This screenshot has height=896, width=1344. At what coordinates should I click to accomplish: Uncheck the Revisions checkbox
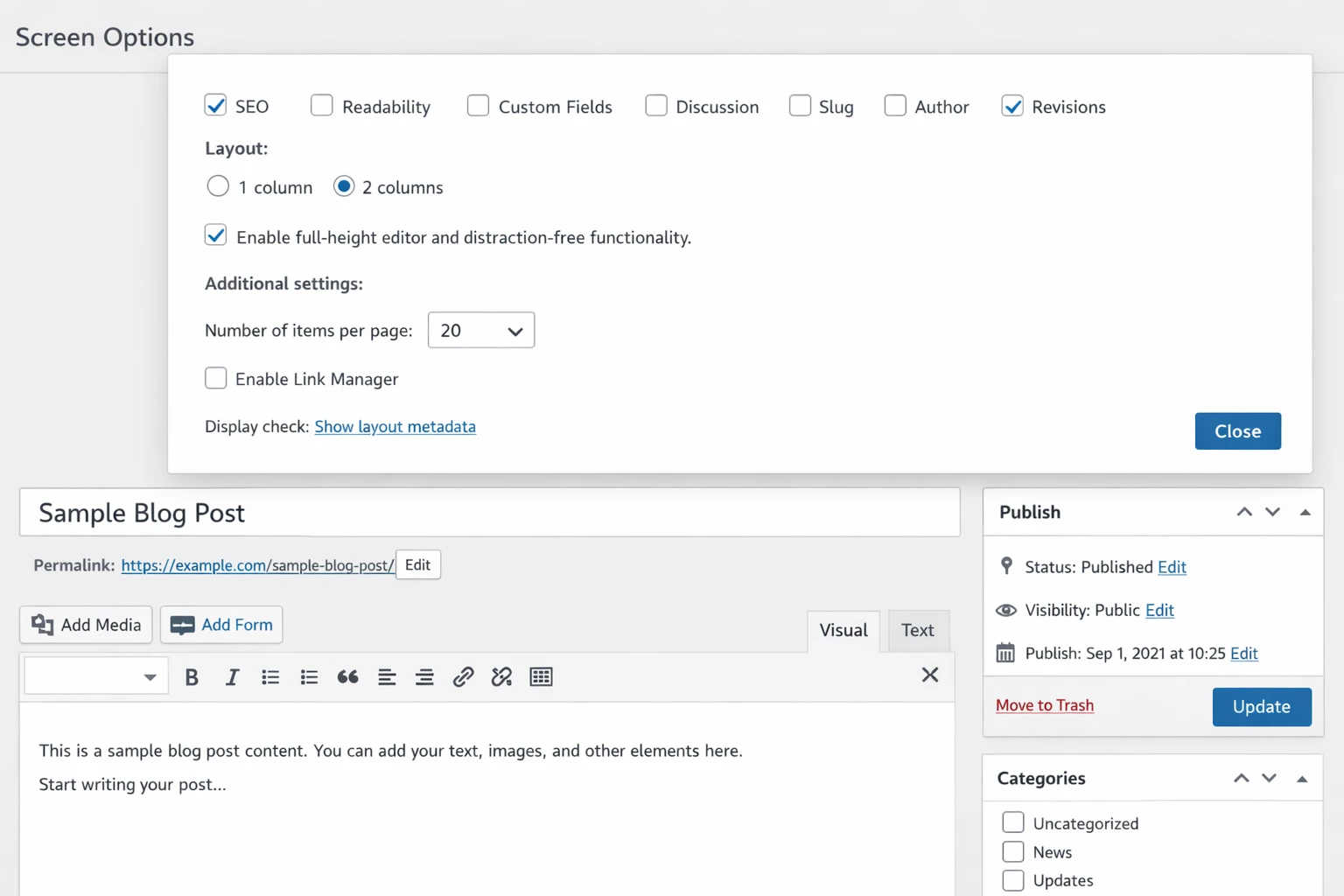[x=1012, y=106]
